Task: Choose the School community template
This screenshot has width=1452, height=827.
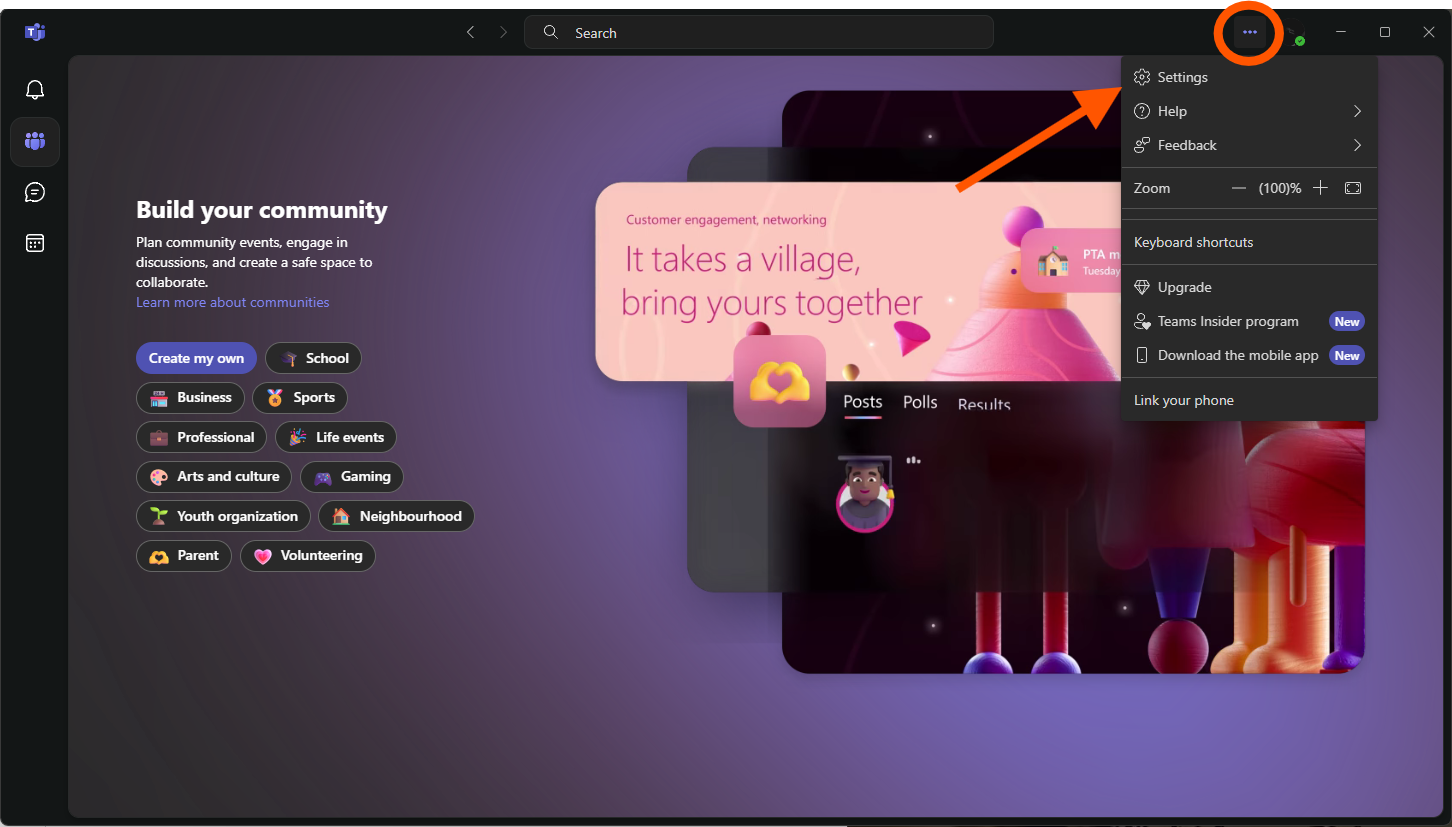Action: click(313, 358)
